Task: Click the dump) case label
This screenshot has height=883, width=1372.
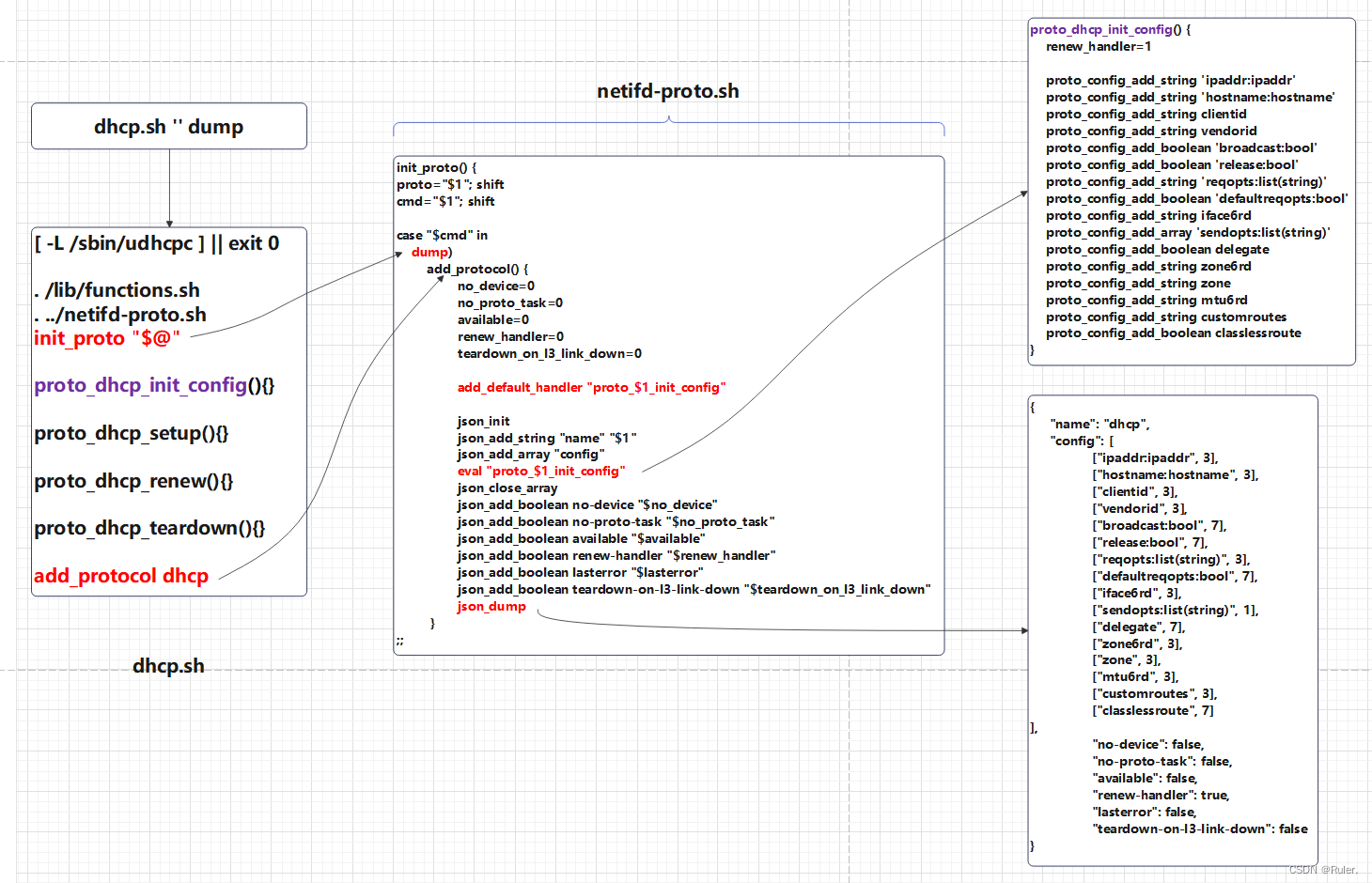Action: coord(429,252)
